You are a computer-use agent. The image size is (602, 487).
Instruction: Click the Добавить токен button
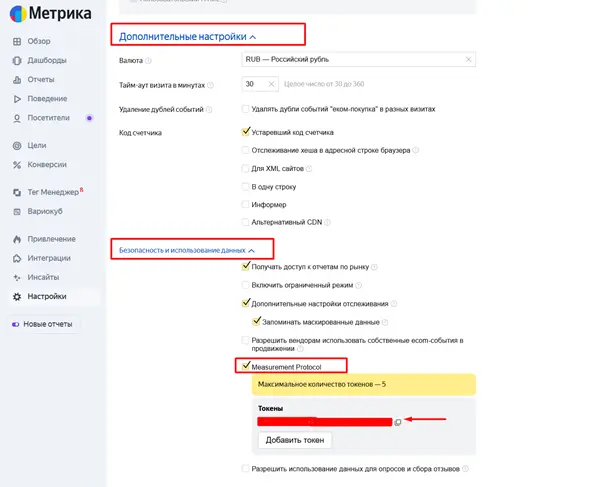(x=294, y=440)
